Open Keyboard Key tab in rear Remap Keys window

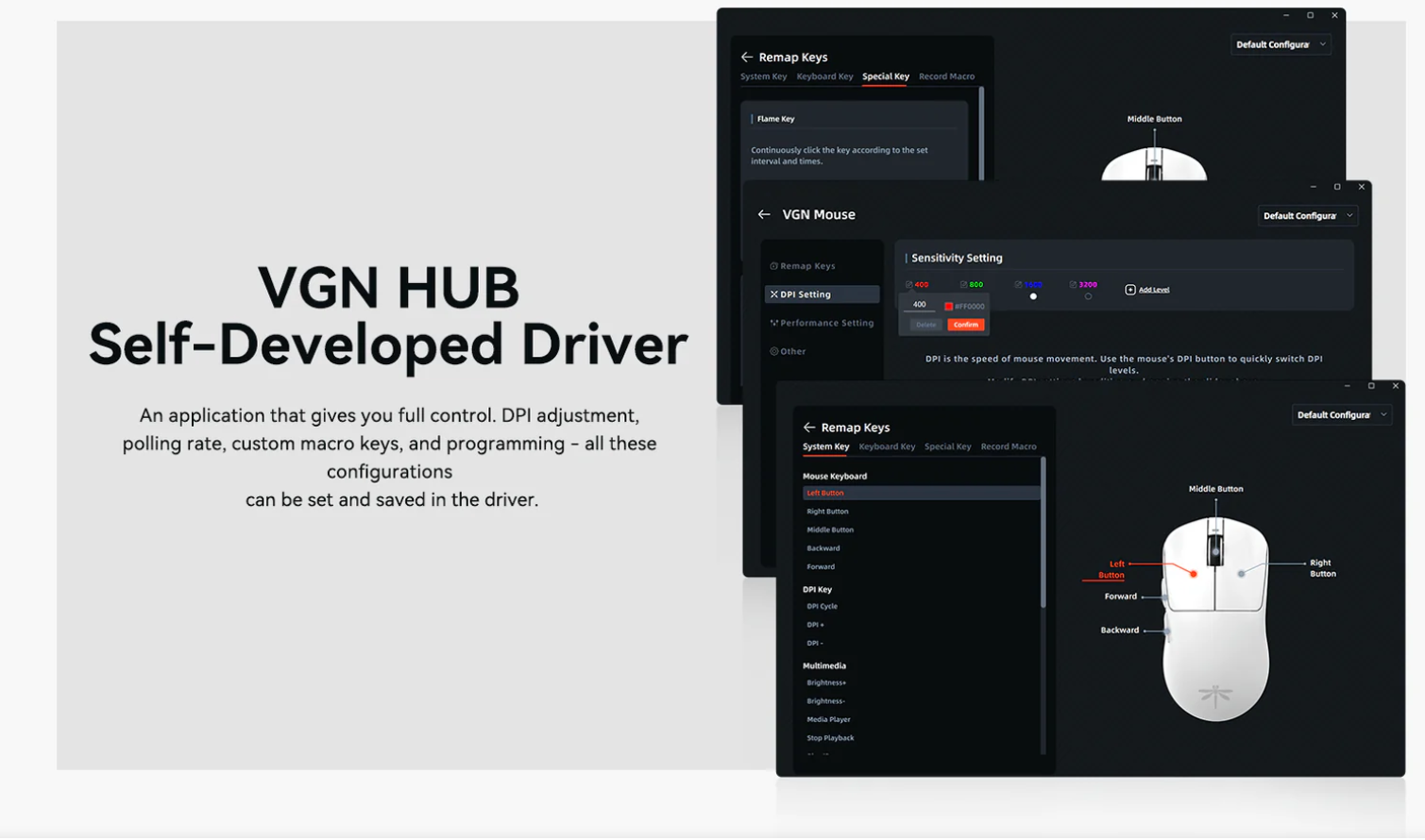[824, 76]
